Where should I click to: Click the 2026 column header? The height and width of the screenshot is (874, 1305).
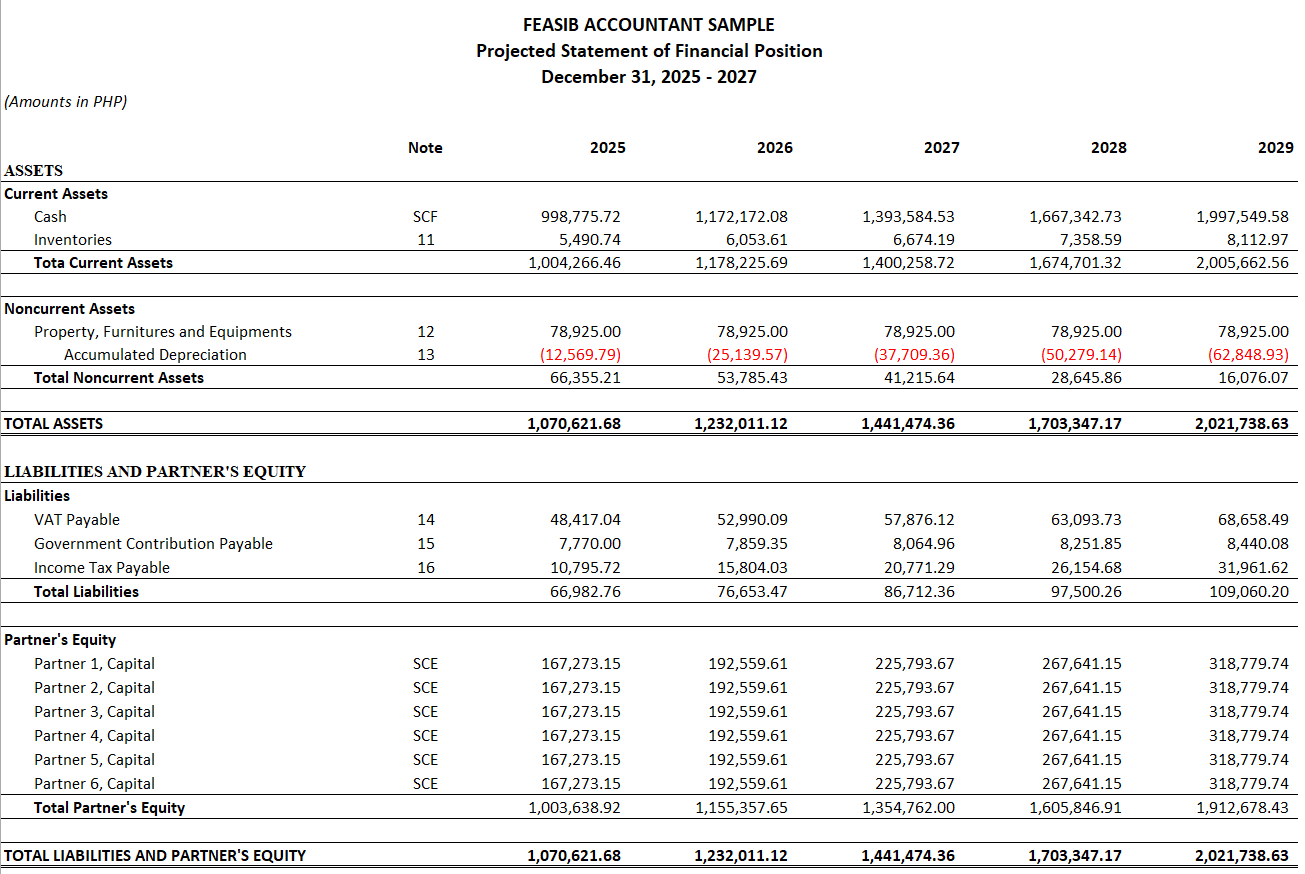[x=775, y=147]
